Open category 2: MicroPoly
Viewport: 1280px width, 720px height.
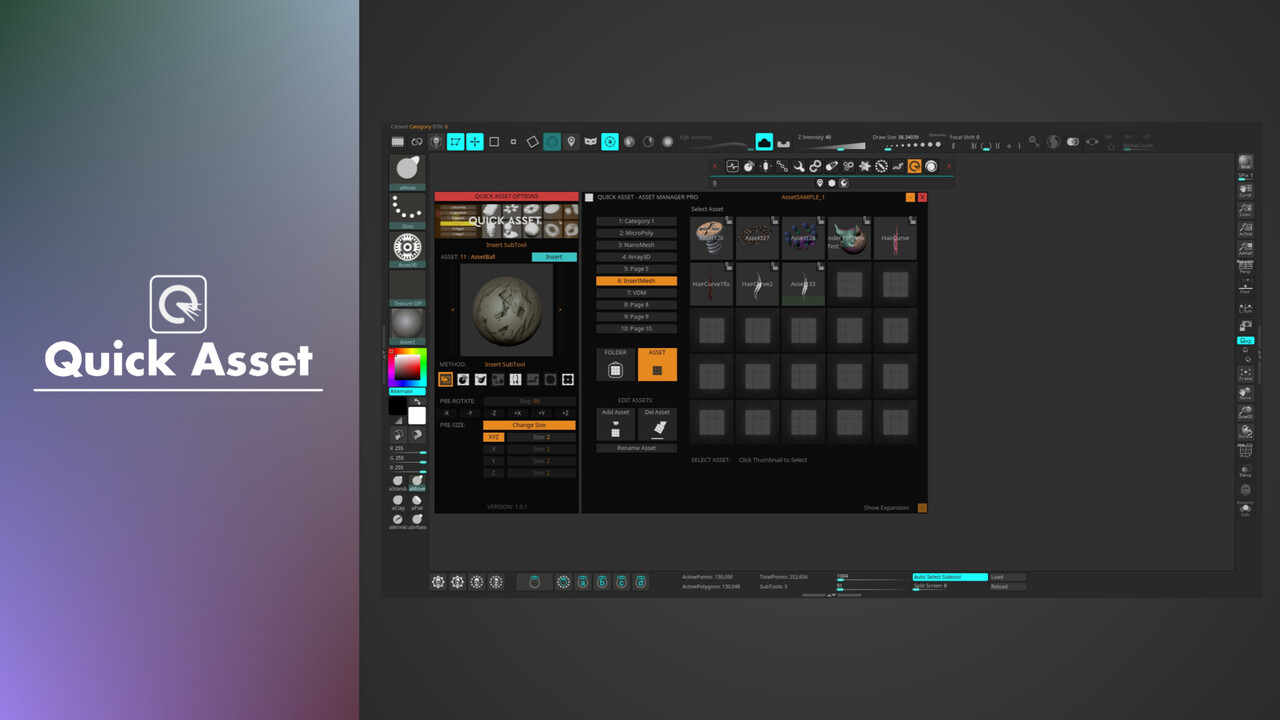(x=636, y=233)
